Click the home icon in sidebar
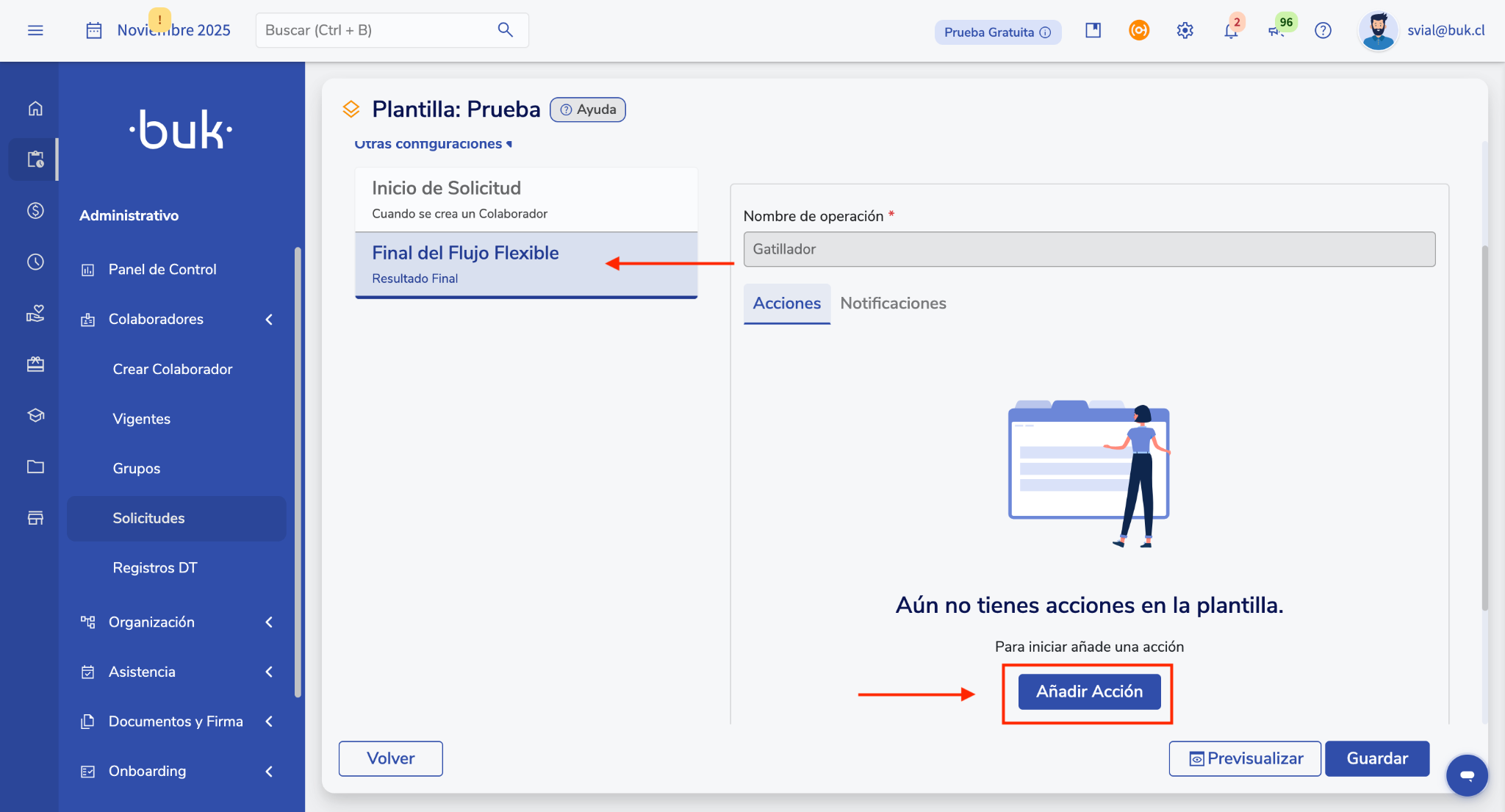 [x=35, y=109]
